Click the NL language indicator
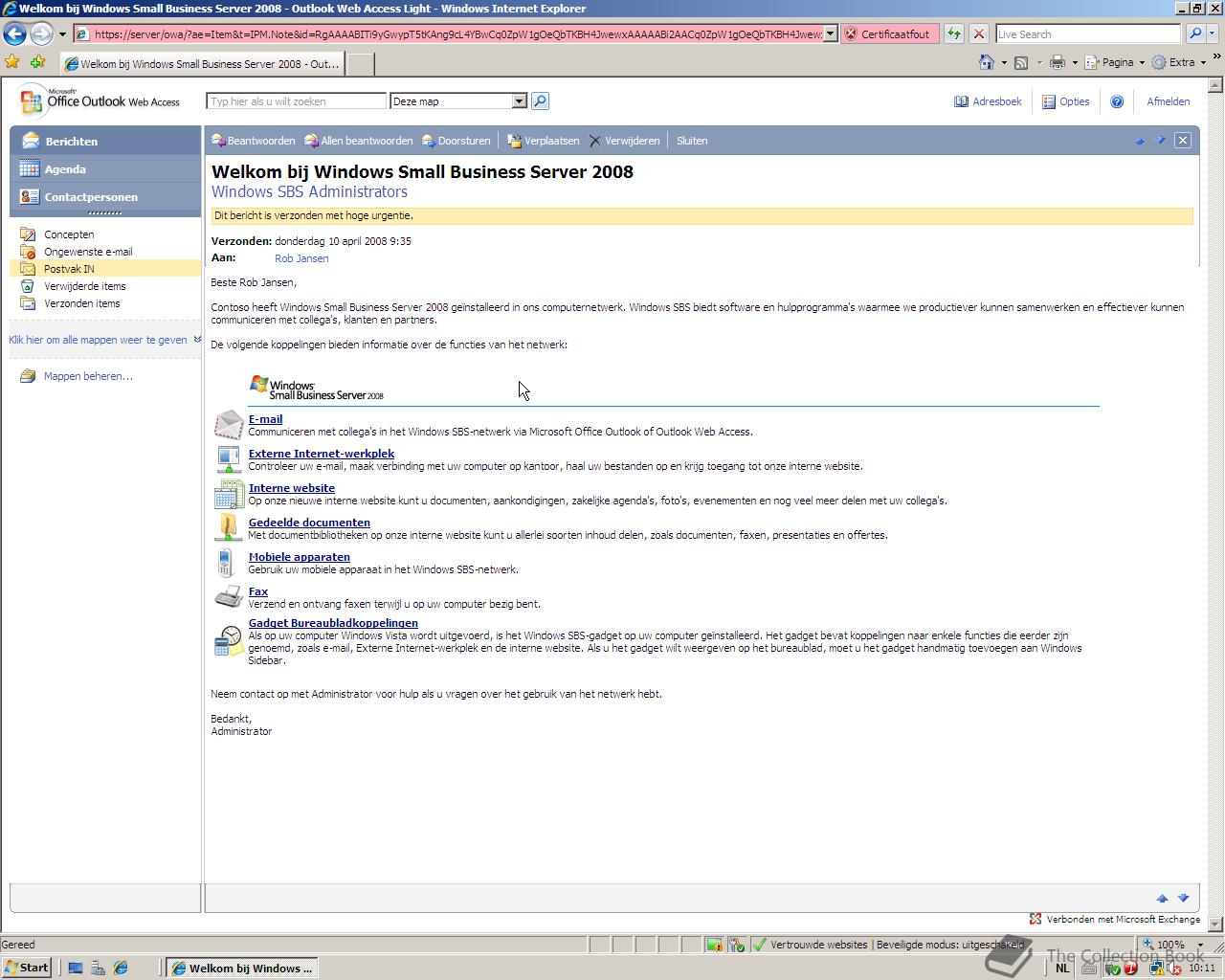The image size is (1225, 980). (1062, 968)
